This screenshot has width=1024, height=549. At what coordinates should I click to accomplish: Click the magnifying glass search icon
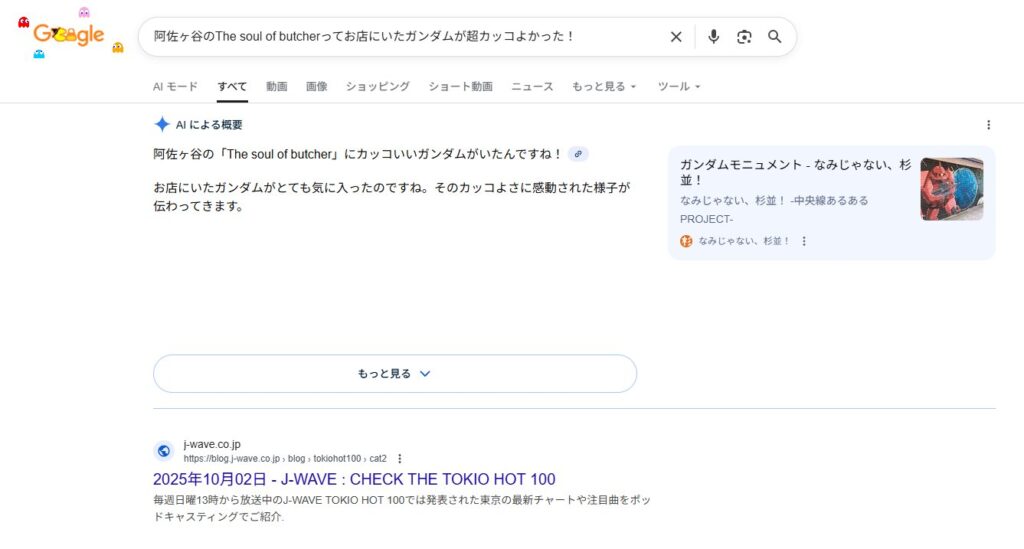[x=775, y=37]
